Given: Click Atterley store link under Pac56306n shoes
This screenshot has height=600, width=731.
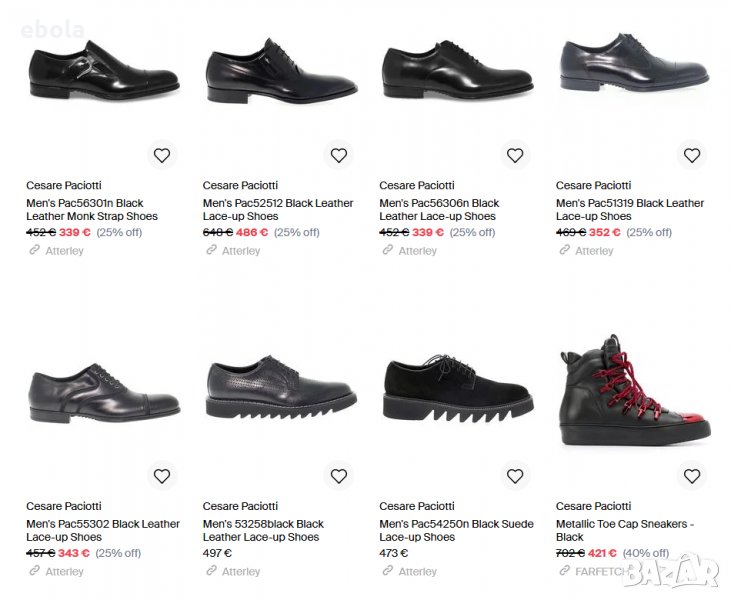Looking at the screenshot, I should click(417, 251).
